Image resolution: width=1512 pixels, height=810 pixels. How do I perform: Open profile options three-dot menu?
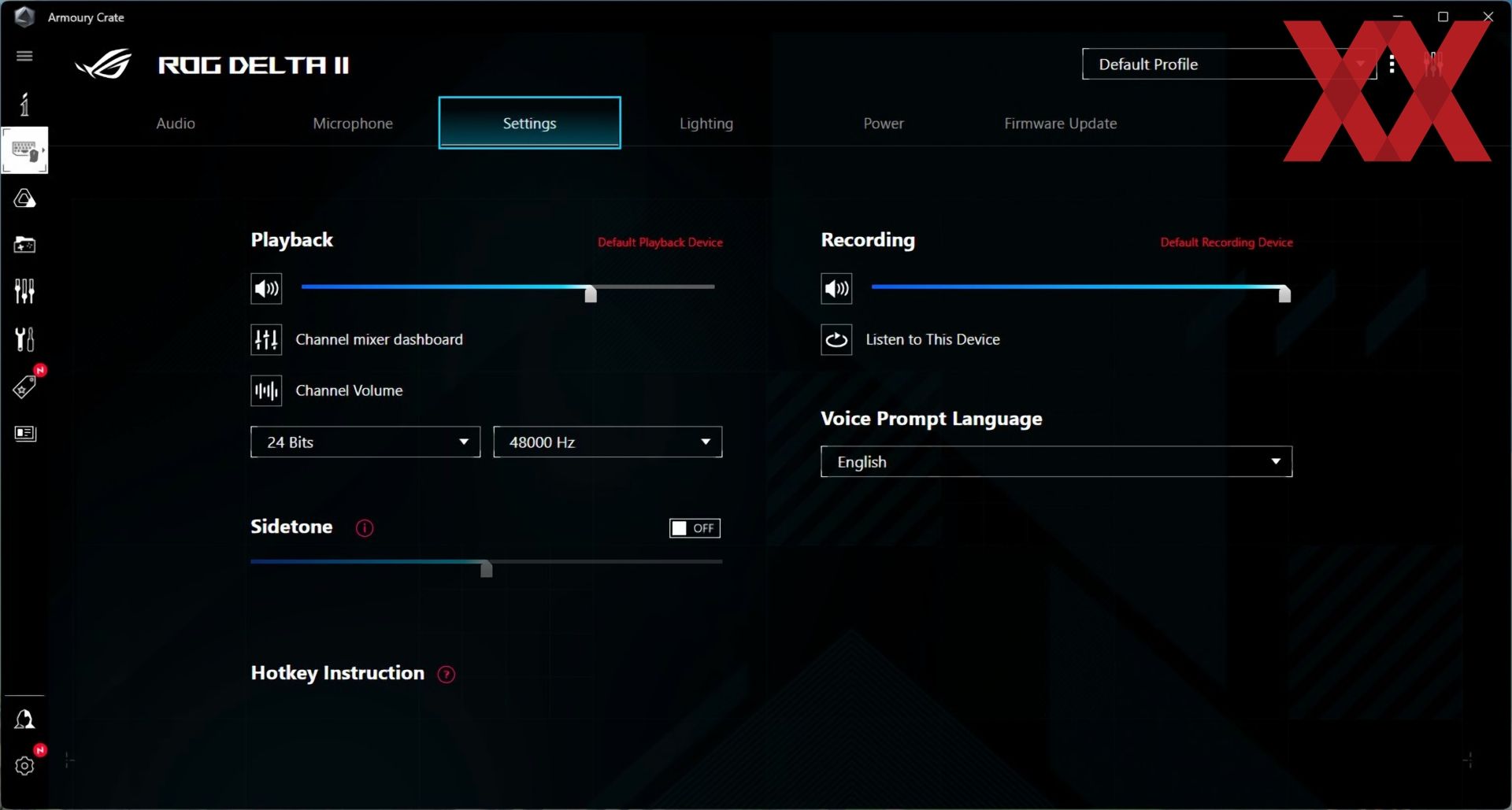pos(1392,65)
